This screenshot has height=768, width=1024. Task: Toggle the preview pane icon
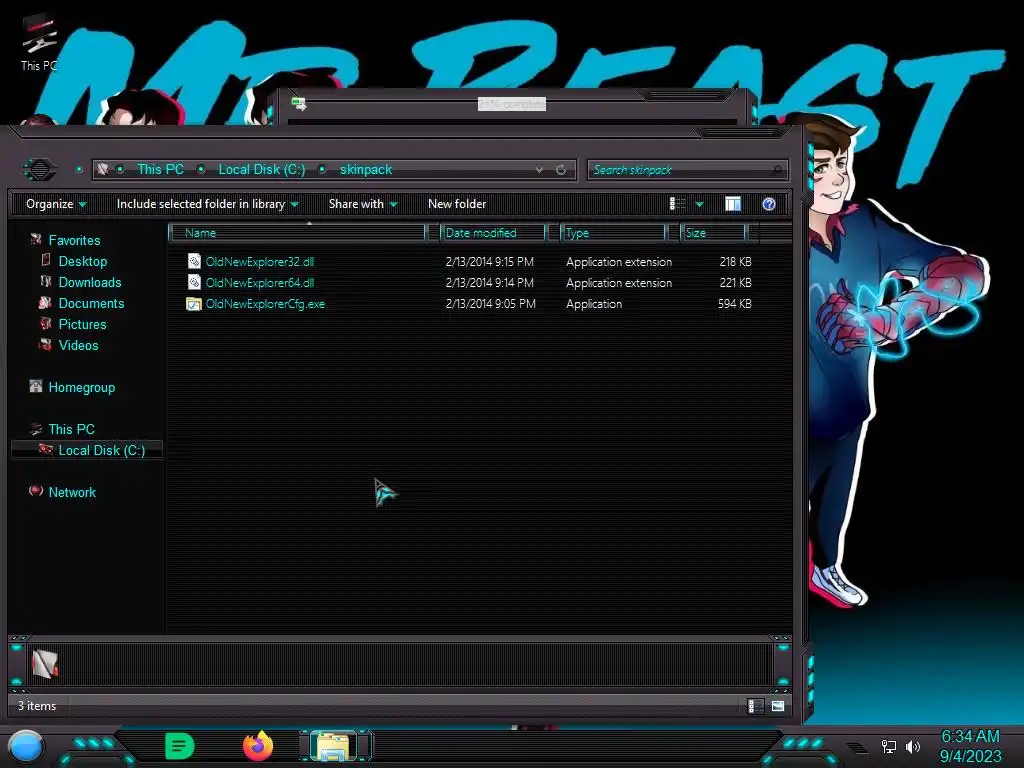pos(733,204)
